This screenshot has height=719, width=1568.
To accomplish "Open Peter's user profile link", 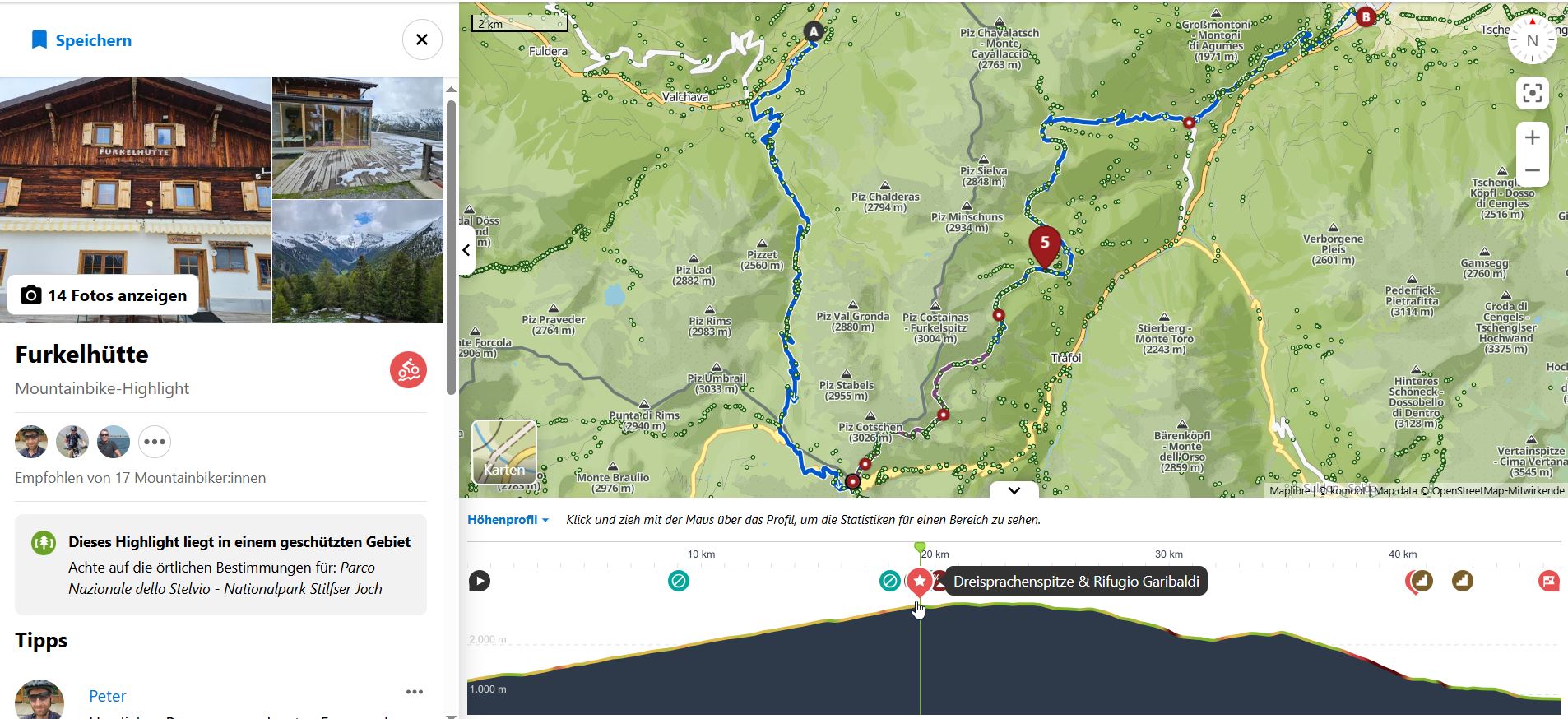I will point(107,696).
